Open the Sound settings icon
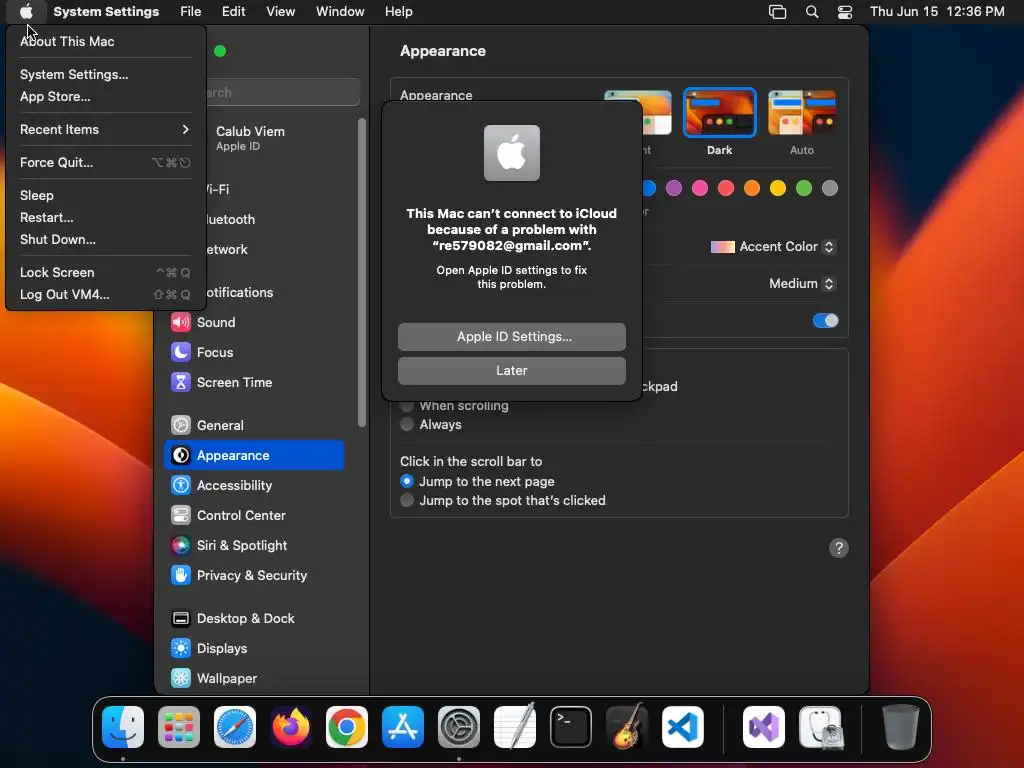The height and width of the screenshot is (768, 1024). pos(181,322)
